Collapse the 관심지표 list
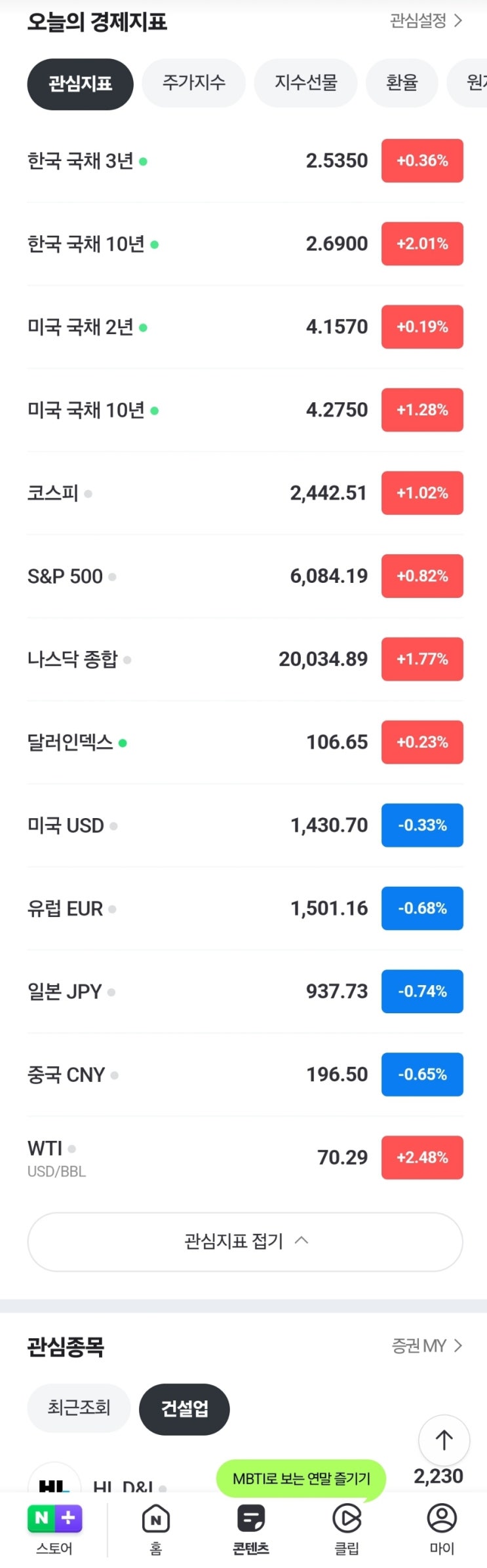 pyautogui.click(x=245, y=1241)
